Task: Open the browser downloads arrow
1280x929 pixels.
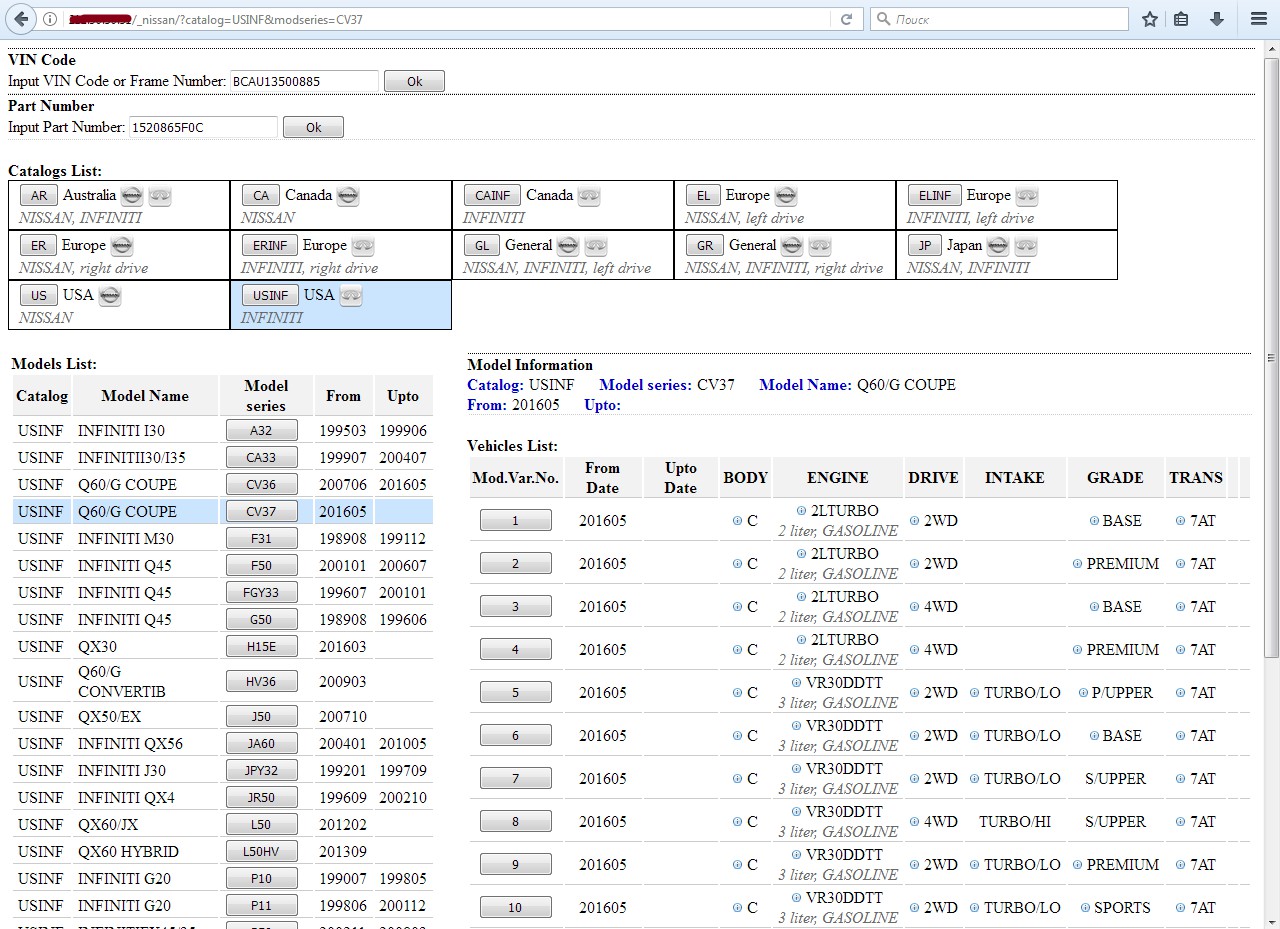Action: click(1217, 19)
